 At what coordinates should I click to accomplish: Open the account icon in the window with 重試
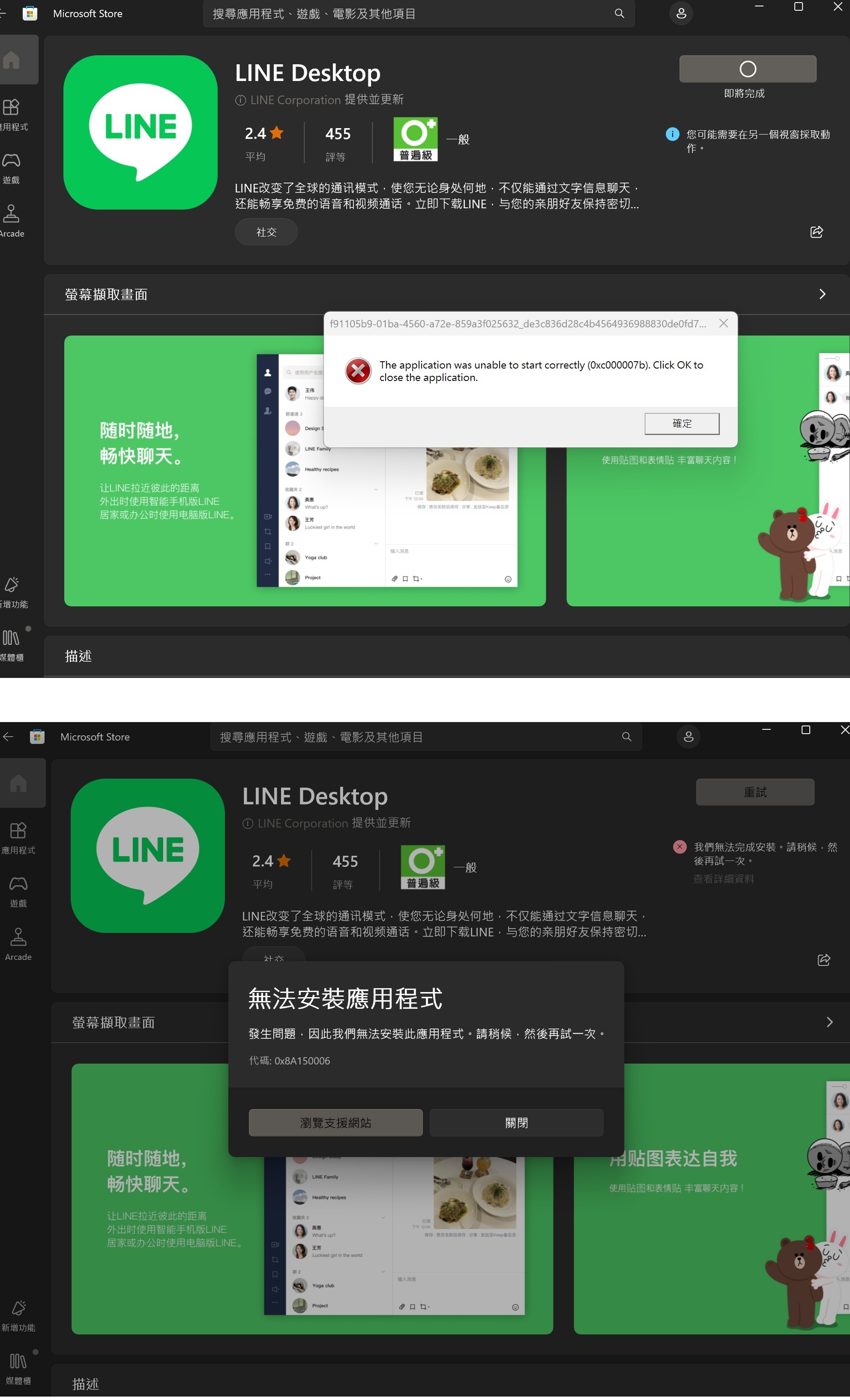point(688,737)
